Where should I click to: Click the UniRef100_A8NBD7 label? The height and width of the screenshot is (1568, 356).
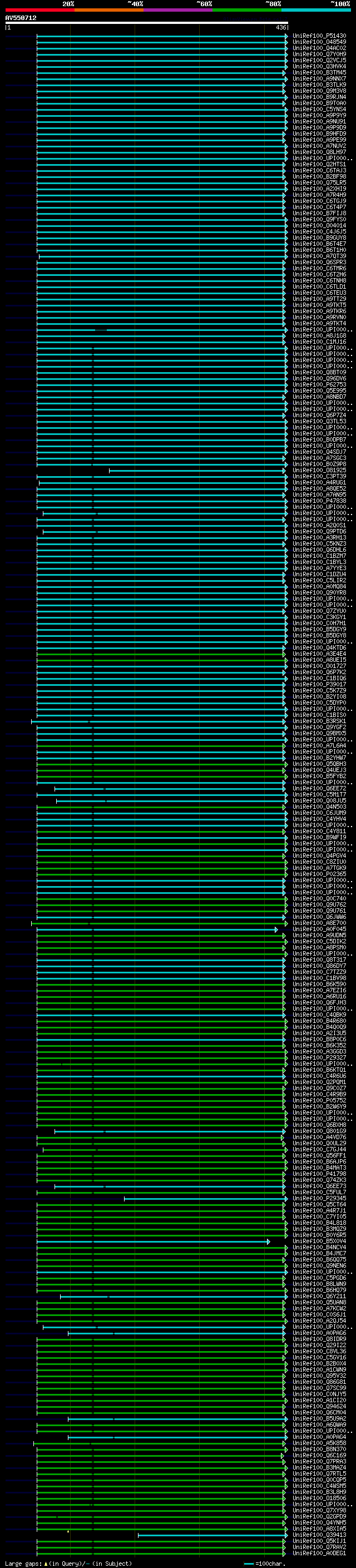tap(319, 397)
